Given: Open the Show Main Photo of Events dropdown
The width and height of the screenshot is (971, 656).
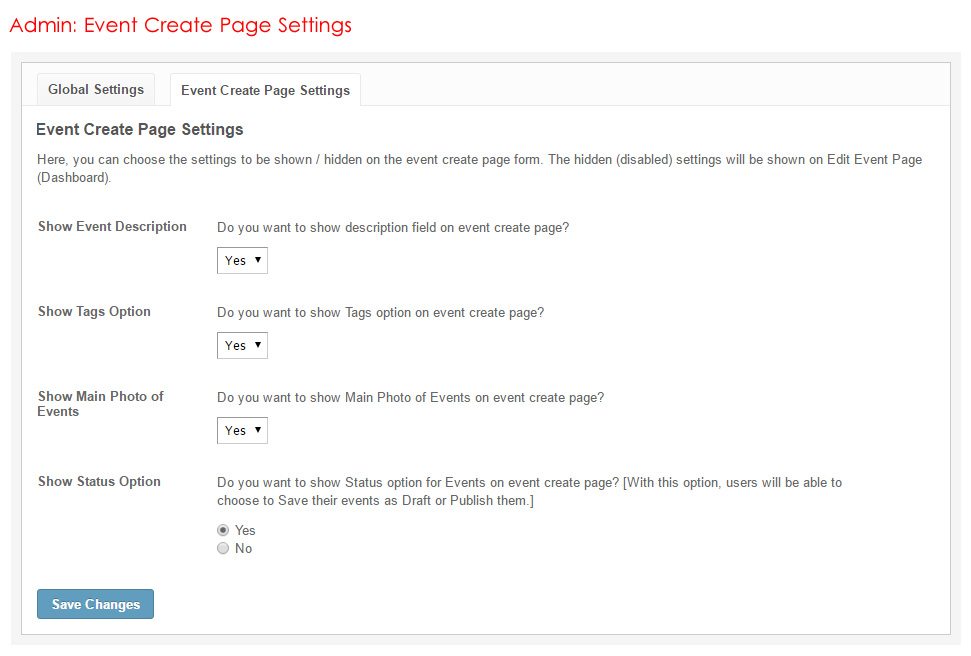Looking at the screenshot, I should (242, 431).
